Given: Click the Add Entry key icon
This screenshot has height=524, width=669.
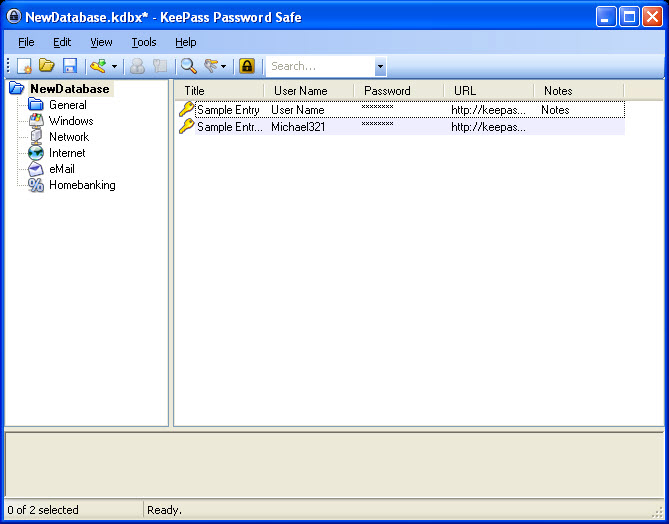Looking at the screenshot, I should (x=98, y=66).
